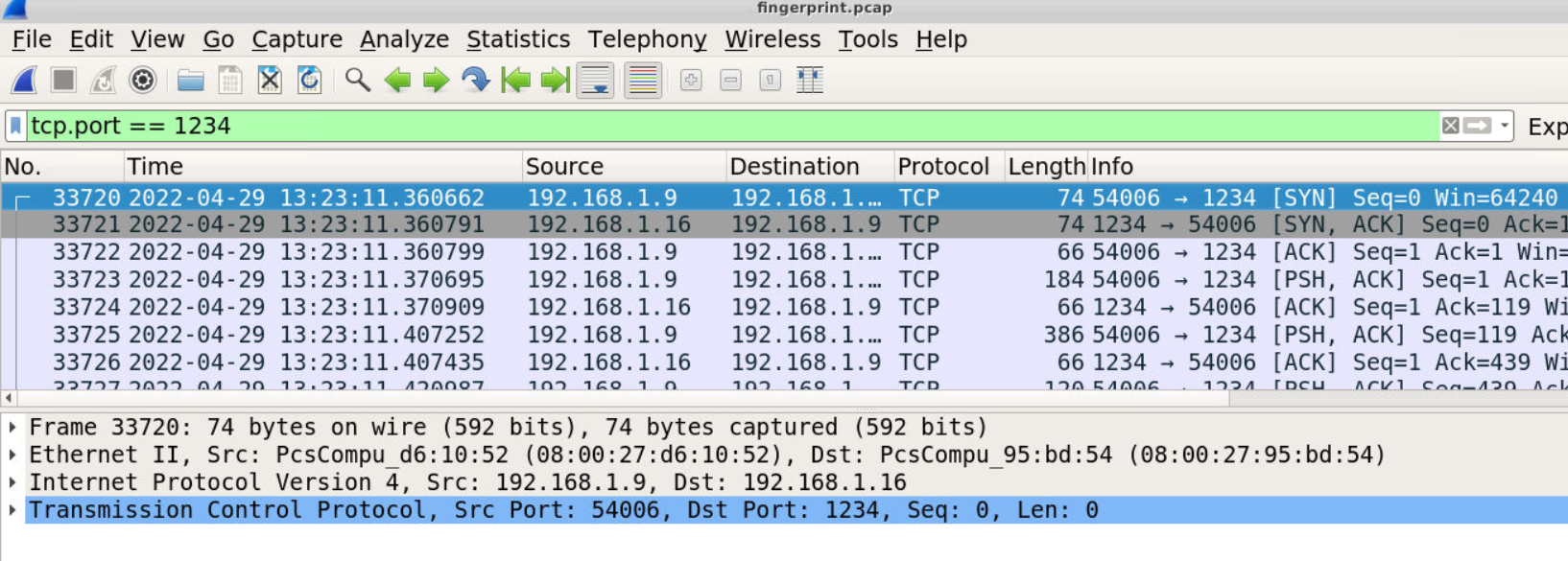Select packet 33721 SYN, ACK row

(x=784, y=224)
